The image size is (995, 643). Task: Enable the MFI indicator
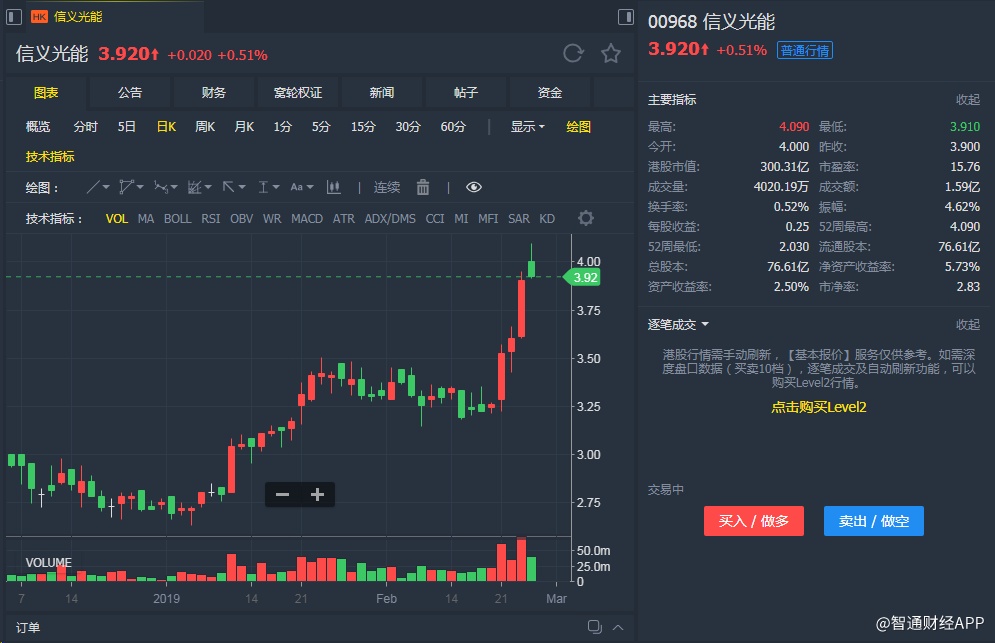[x=488, y=219]
